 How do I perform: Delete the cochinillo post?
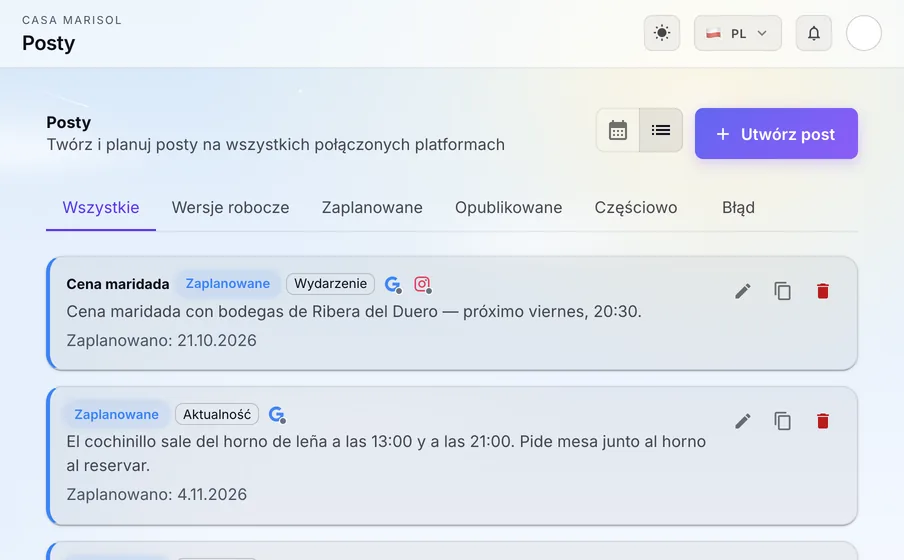tap(823, 421)
